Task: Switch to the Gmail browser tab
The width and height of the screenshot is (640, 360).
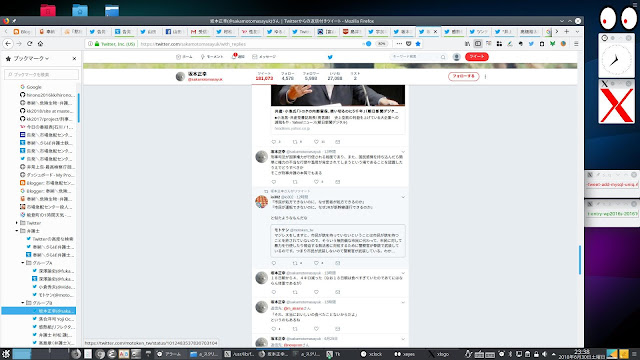Action: click(200, 31)
